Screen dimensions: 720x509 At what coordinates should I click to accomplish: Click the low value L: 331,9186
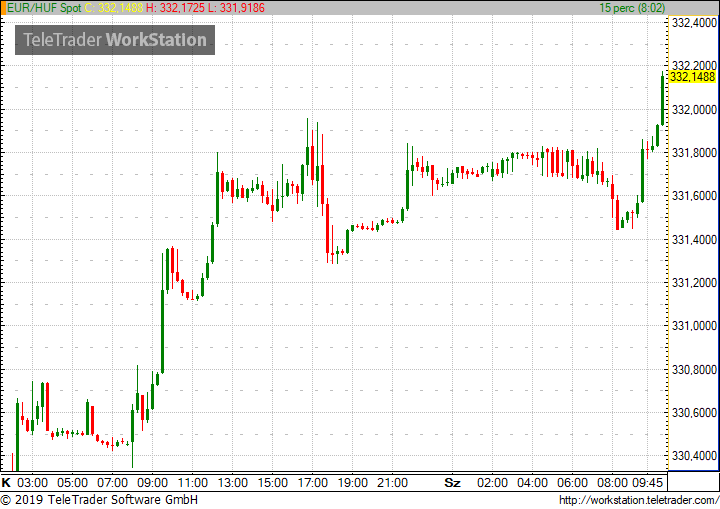click(236, 8)
